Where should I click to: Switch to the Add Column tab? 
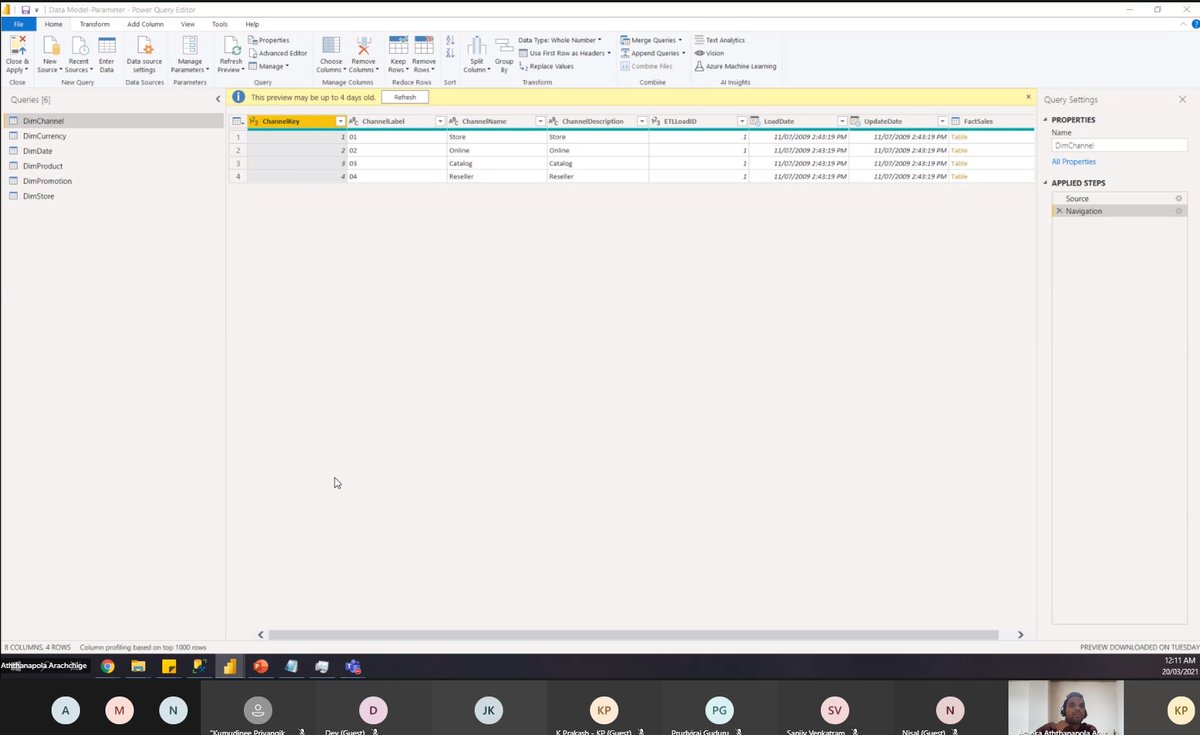coord(145,24)
